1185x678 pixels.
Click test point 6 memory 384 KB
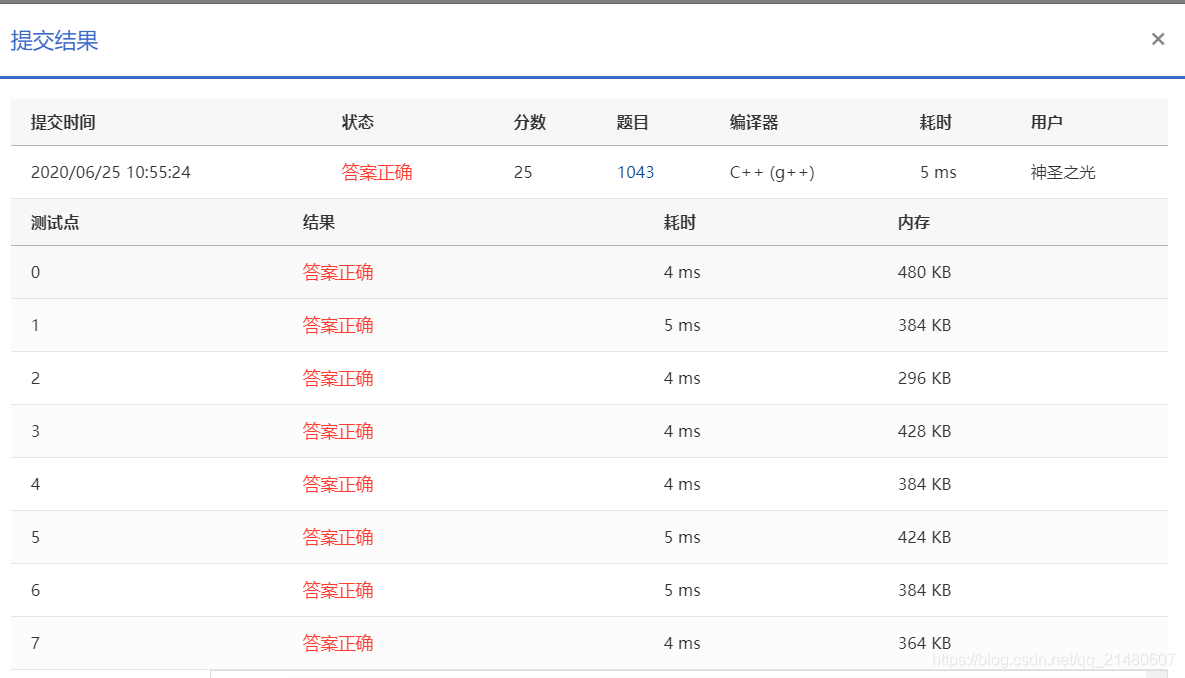point(924,590)
